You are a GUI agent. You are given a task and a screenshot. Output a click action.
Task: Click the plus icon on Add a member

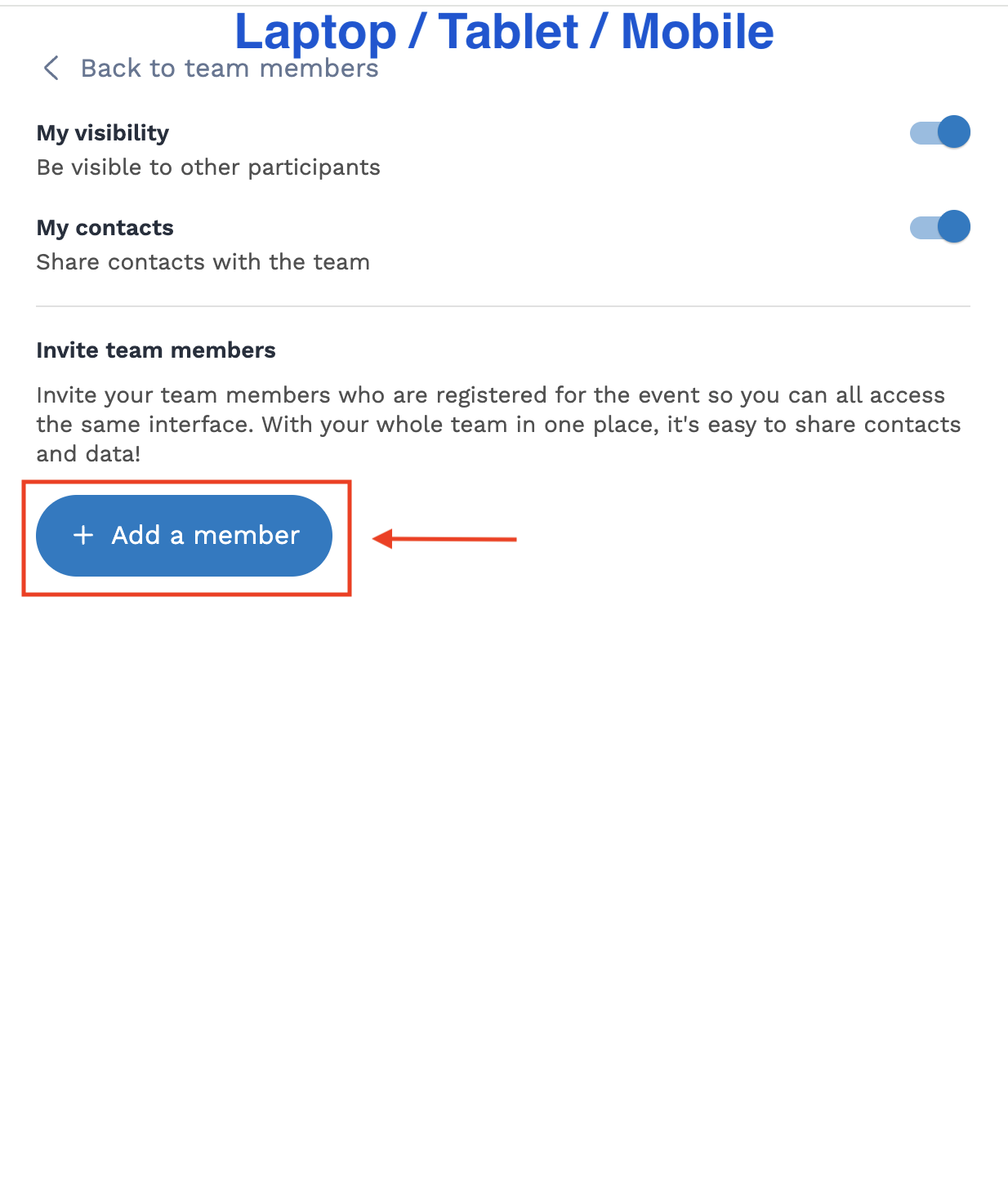coord(83,535)
